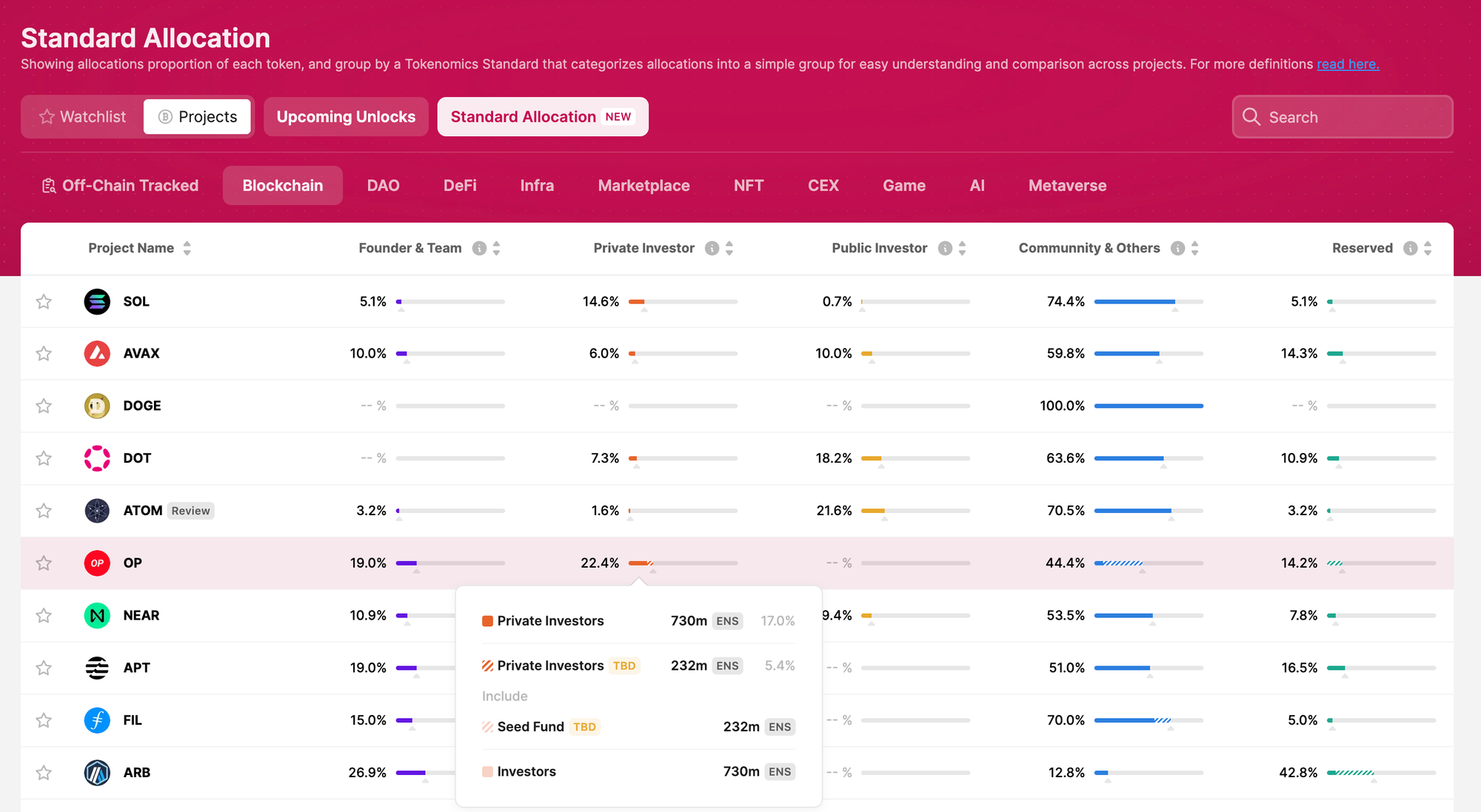Screen dimensions: 1481x812
Task: Open Founder & Team info icon
Action: pos(479,249)
